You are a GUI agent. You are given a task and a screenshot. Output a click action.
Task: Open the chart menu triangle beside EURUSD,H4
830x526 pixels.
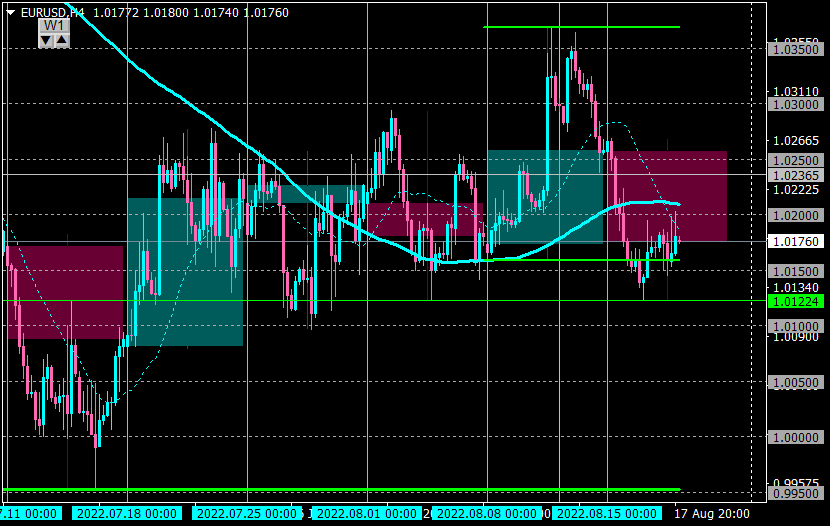(11, 13)
